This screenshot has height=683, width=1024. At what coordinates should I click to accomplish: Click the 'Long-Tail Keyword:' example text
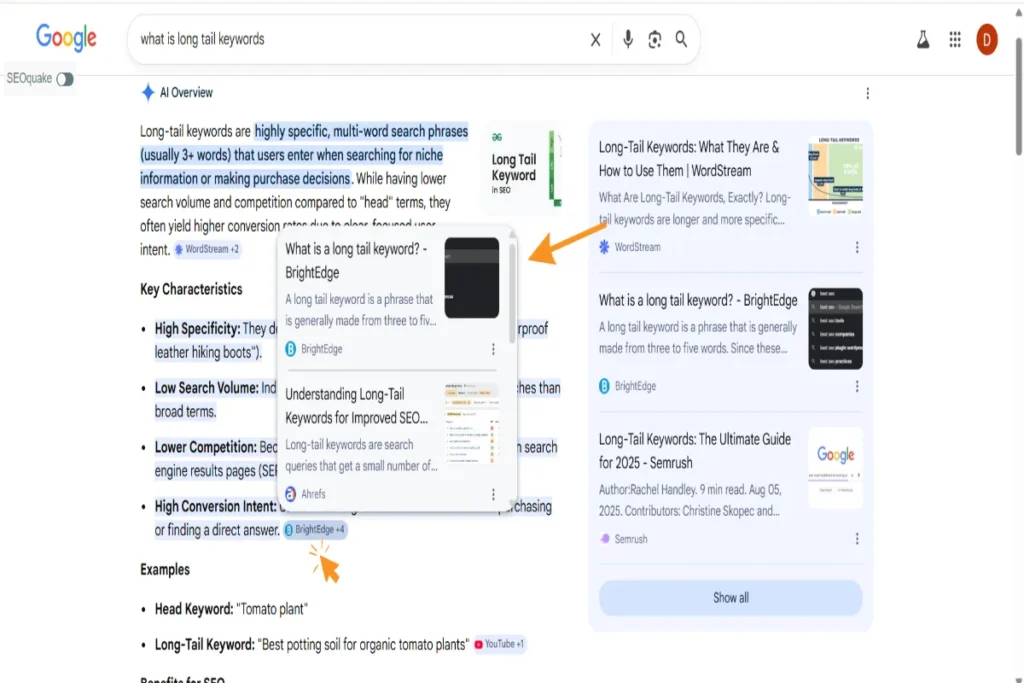[x=204, y=644]
